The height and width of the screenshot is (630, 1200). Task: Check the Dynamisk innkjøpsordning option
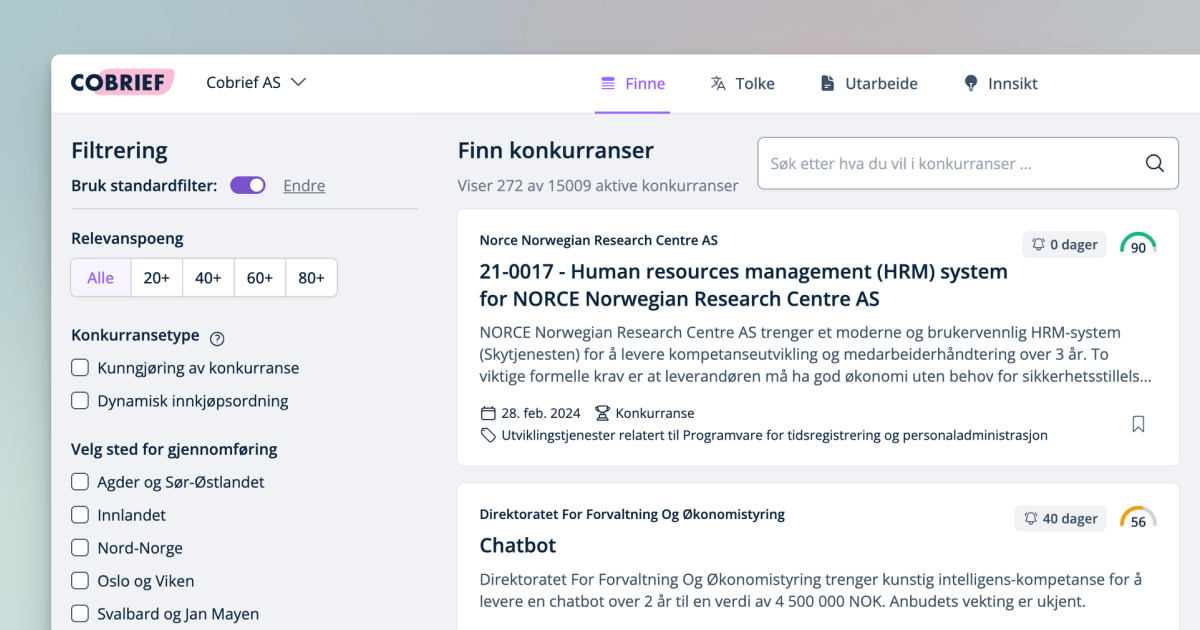pos(80,400)
